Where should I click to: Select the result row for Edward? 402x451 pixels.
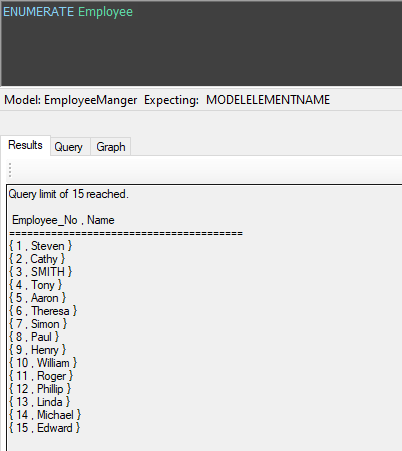[45, 428]
